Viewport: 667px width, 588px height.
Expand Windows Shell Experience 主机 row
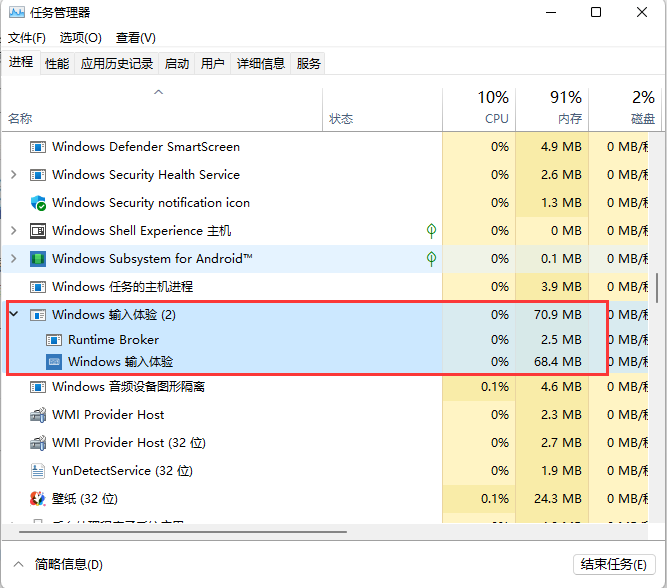click(14, 231)
